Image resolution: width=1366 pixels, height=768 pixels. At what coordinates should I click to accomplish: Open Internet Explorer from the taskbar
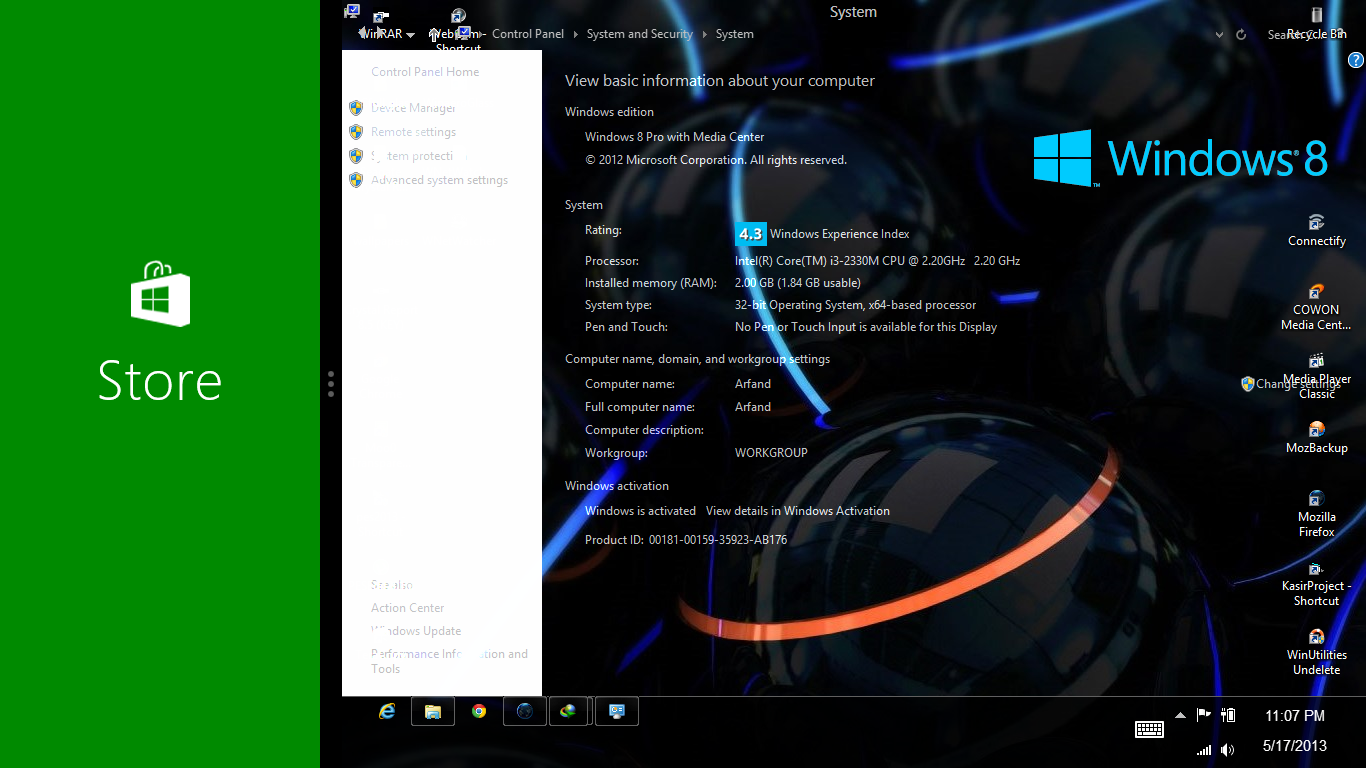388,711
